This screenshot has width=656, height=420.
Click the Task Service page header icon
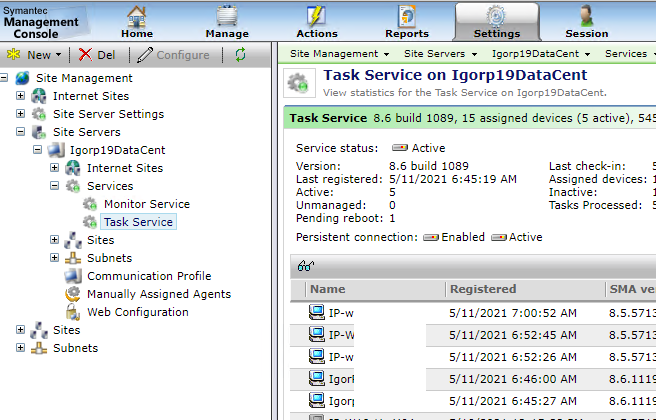[x=299, y=83]
